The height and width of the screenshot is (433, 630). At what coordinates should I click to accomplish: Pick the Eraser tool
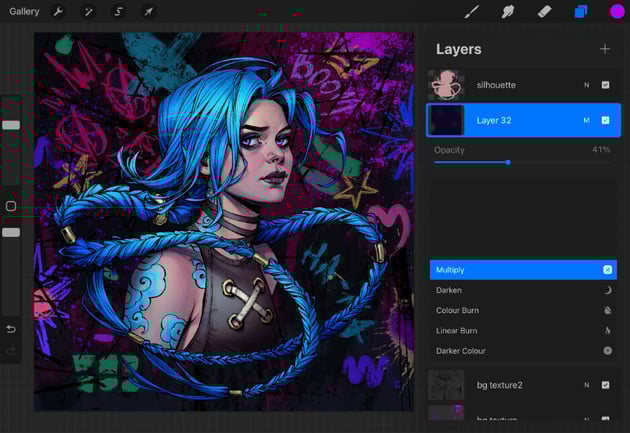tap(544, 12)
